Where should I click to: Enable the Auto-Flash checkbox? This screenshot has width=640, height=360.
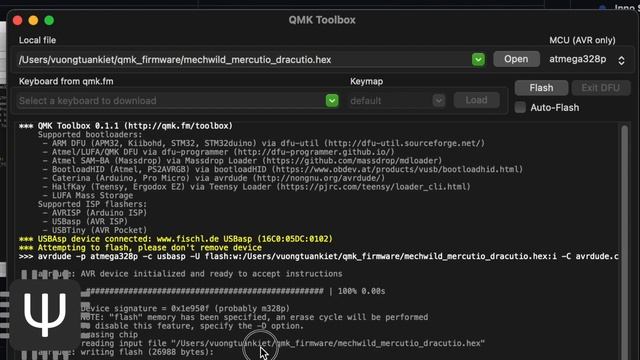click(x=520, y=107)
